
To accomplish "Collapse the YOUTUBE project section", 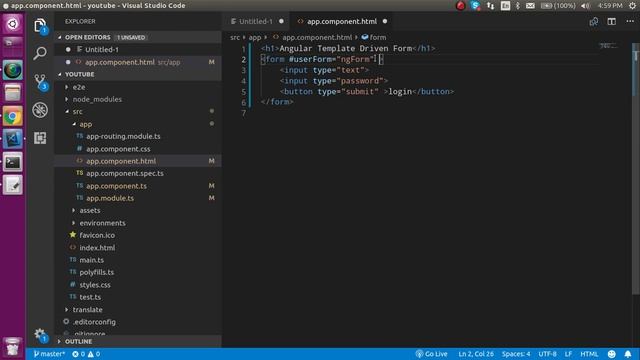I will pyautogui.click(x=138, y=74).
